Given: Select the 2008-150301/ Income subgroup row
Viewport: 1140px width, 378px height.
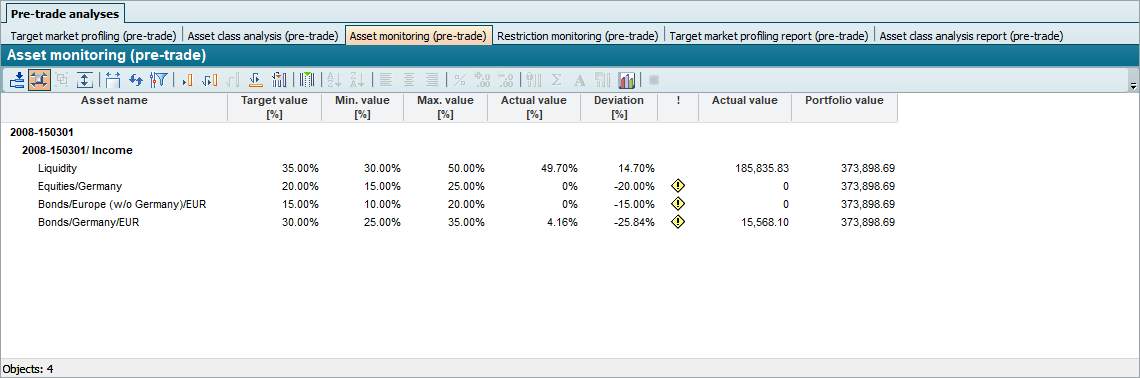Looking at the screenshot, I should pos(449,150).
